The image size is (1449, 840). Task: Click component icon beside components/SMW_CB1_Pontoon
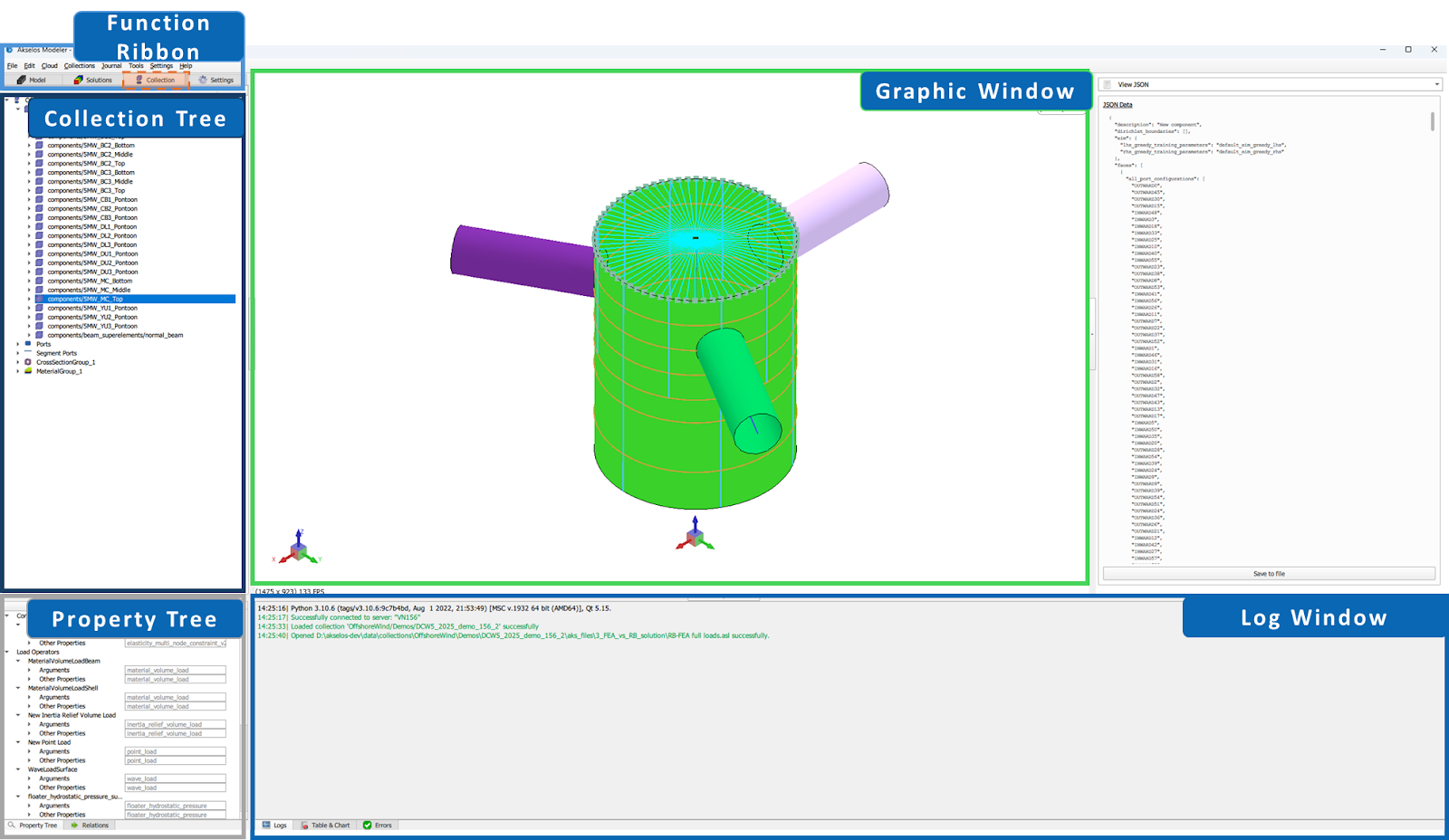[x=39, y=199]
